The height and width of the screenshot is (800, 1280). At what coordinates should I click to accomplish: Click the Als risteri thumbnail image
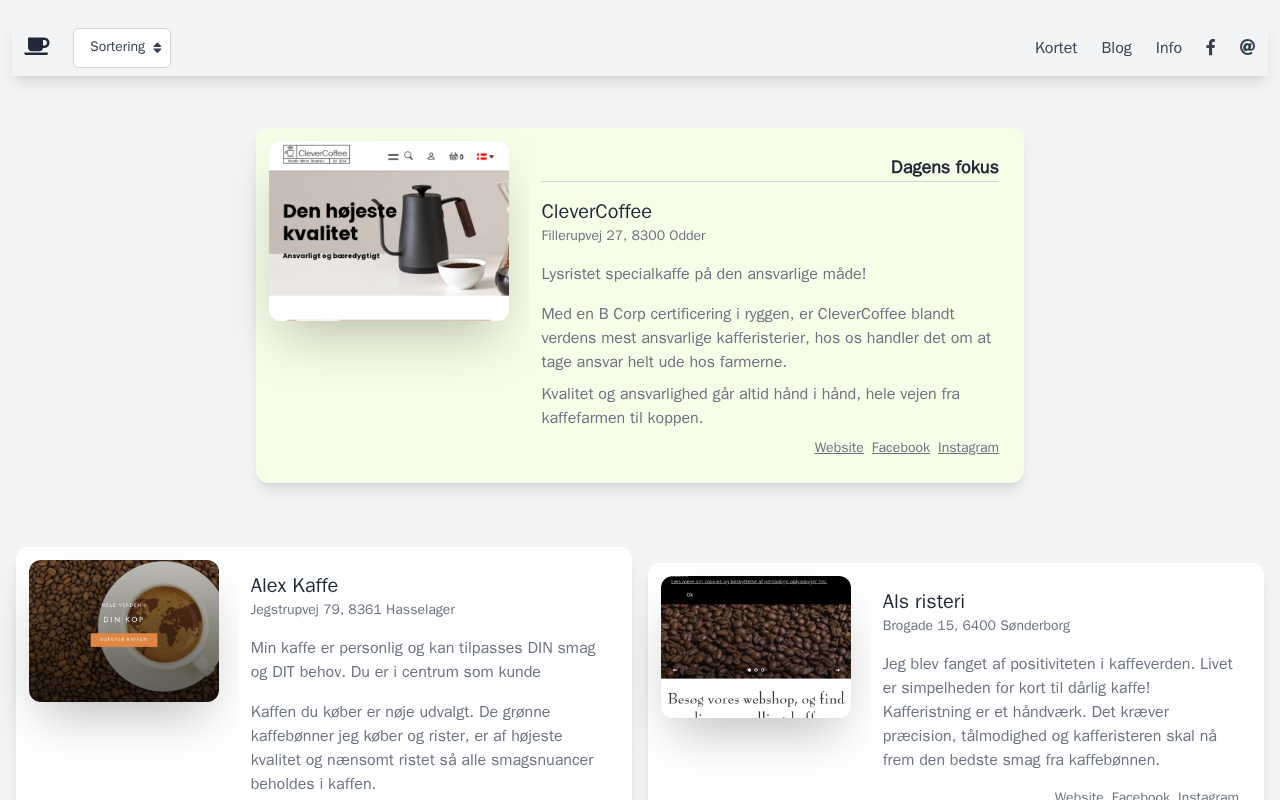[756, 647]
